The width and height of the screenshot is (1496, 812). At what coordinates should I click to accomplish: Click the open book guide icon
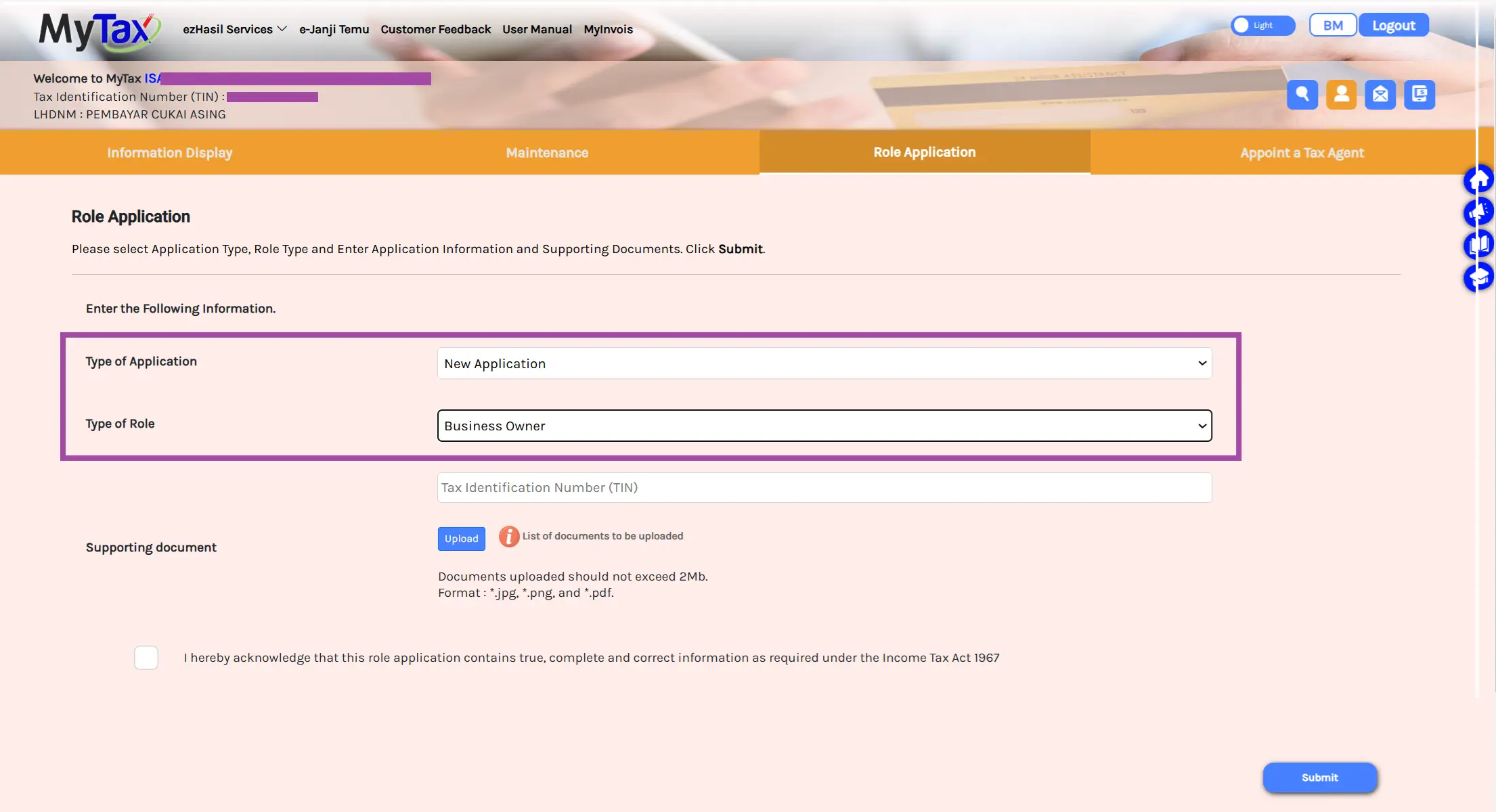[x=1478, y=245]
